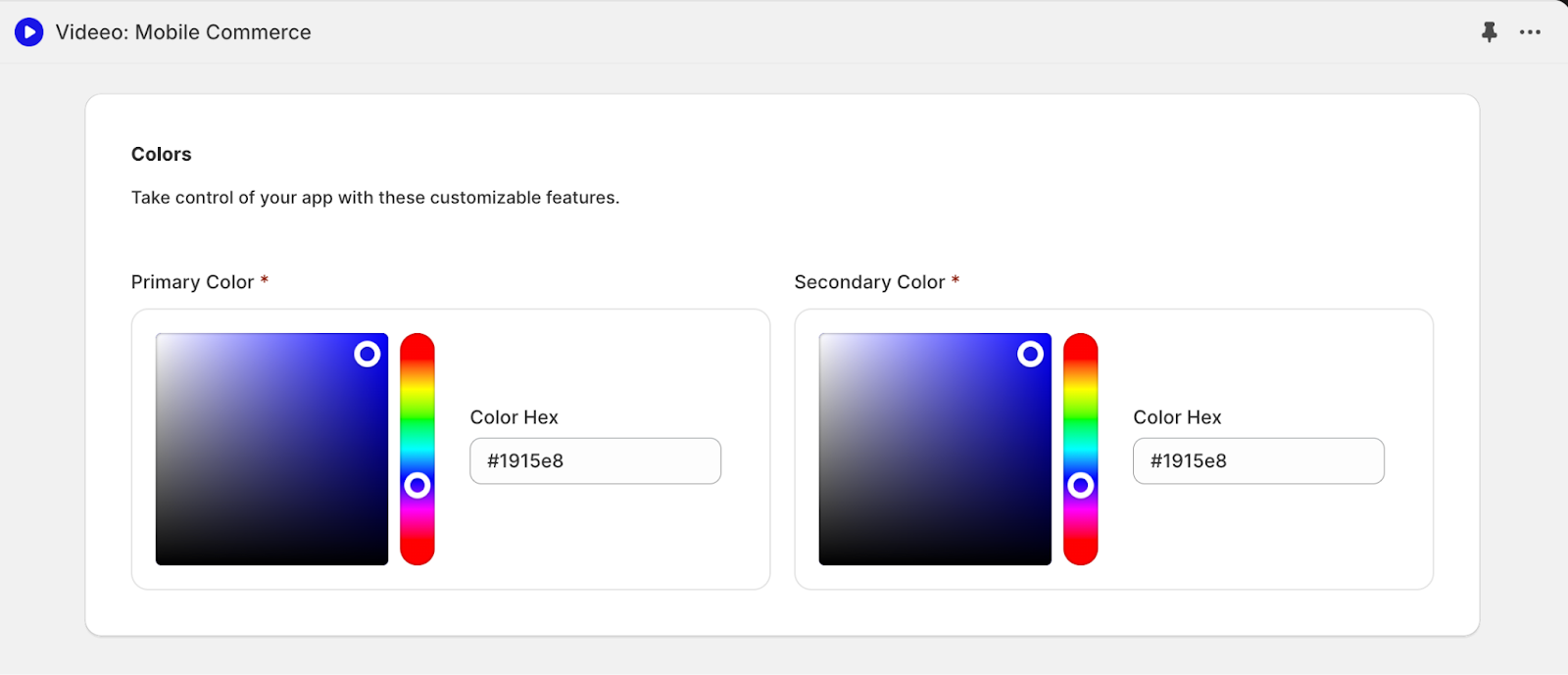The height and width of the screenshot is (675, 1568).
Task: Pick black at bottom of Secondary color square
Action: click(935, 558)
